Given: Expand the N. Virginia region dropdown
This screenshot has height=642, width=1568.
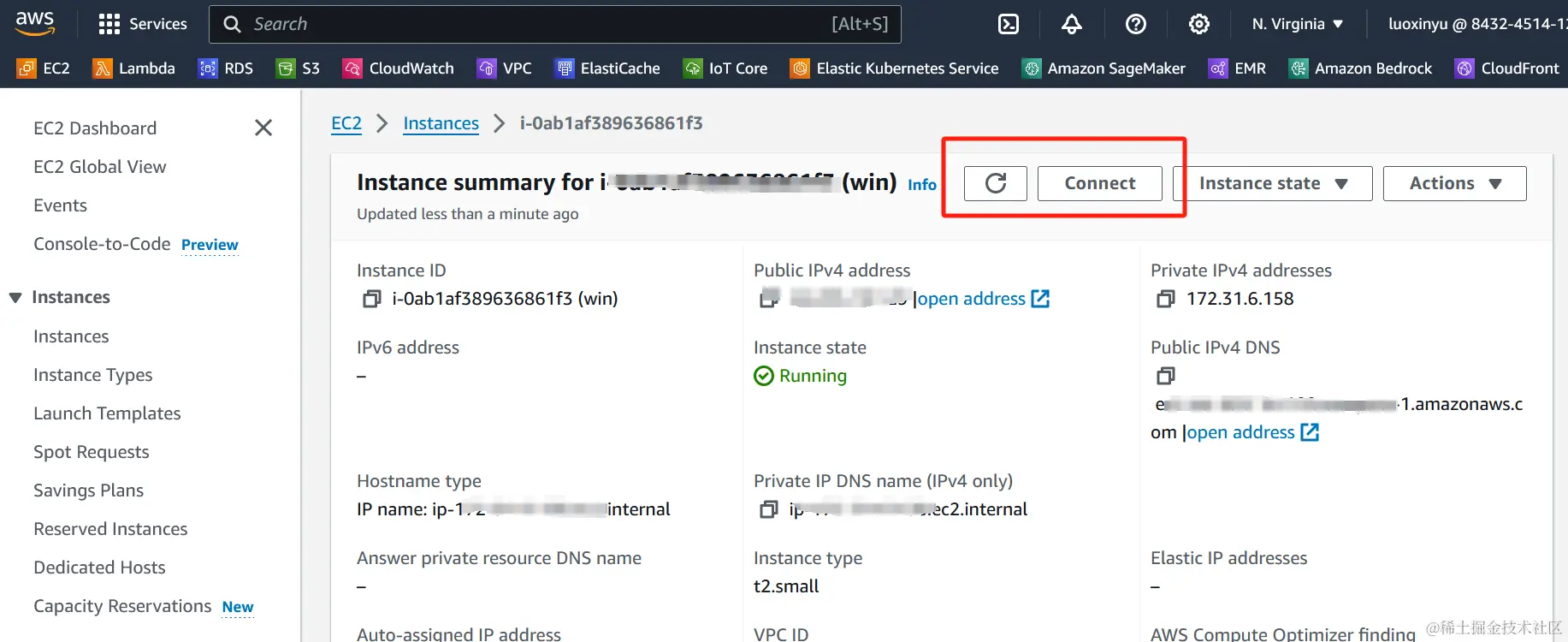Looking at the screenshot, I should (1297, 24).
